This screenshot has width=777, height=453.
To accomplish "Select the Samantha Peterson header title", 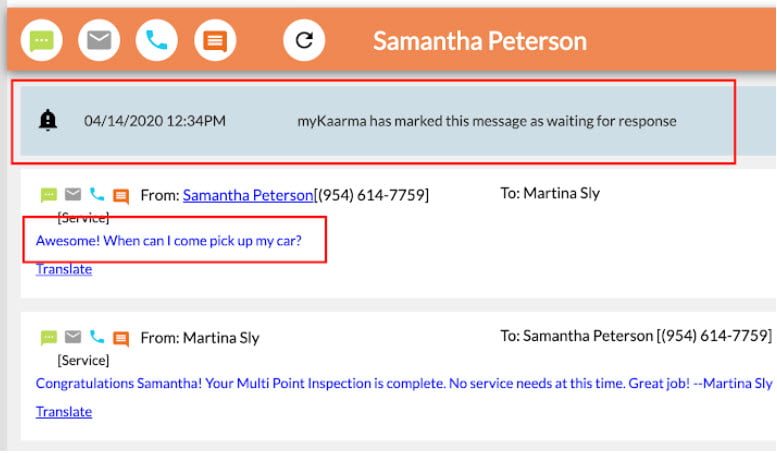I will [x=480, y=41].
